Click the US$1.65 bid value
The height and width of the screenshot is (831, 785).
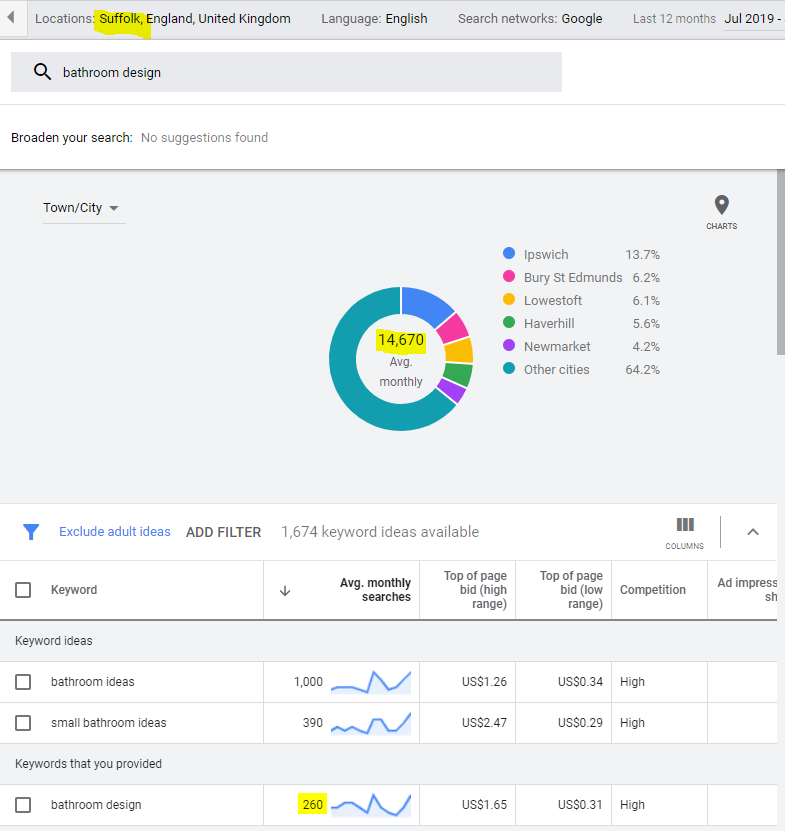pyautogui.click(x=484, y=805)
